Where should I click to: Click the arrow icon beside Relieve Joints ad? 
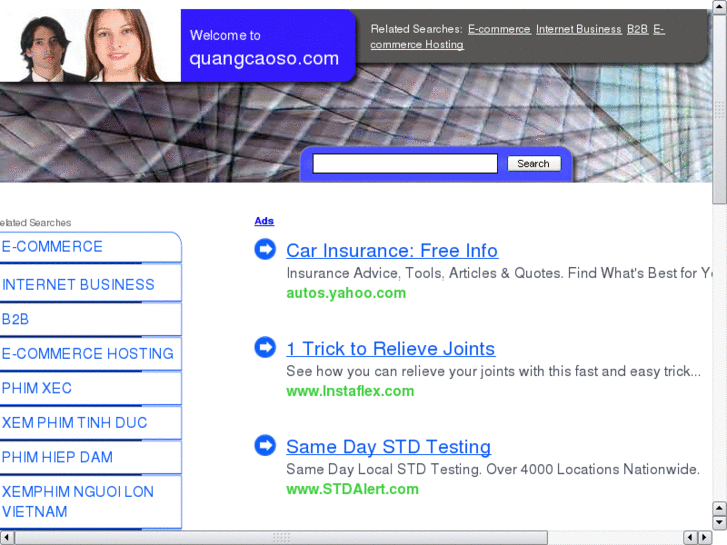pyautogui.click(x=265, y=347)
